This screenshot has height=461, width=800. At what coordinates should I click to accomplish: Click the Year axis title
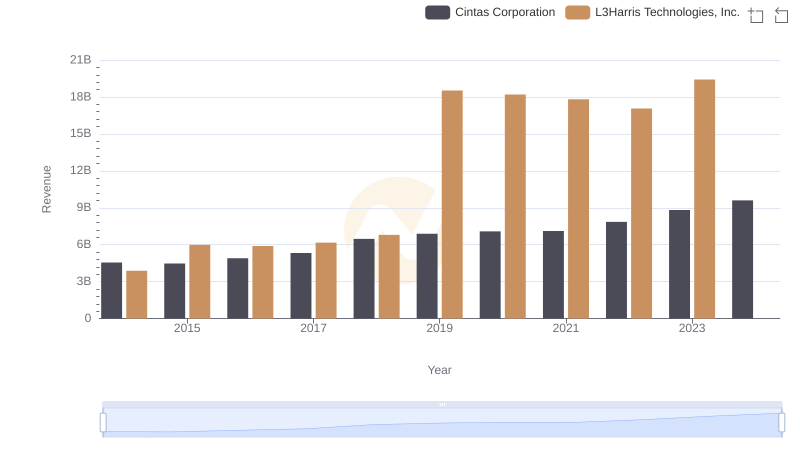439,370
